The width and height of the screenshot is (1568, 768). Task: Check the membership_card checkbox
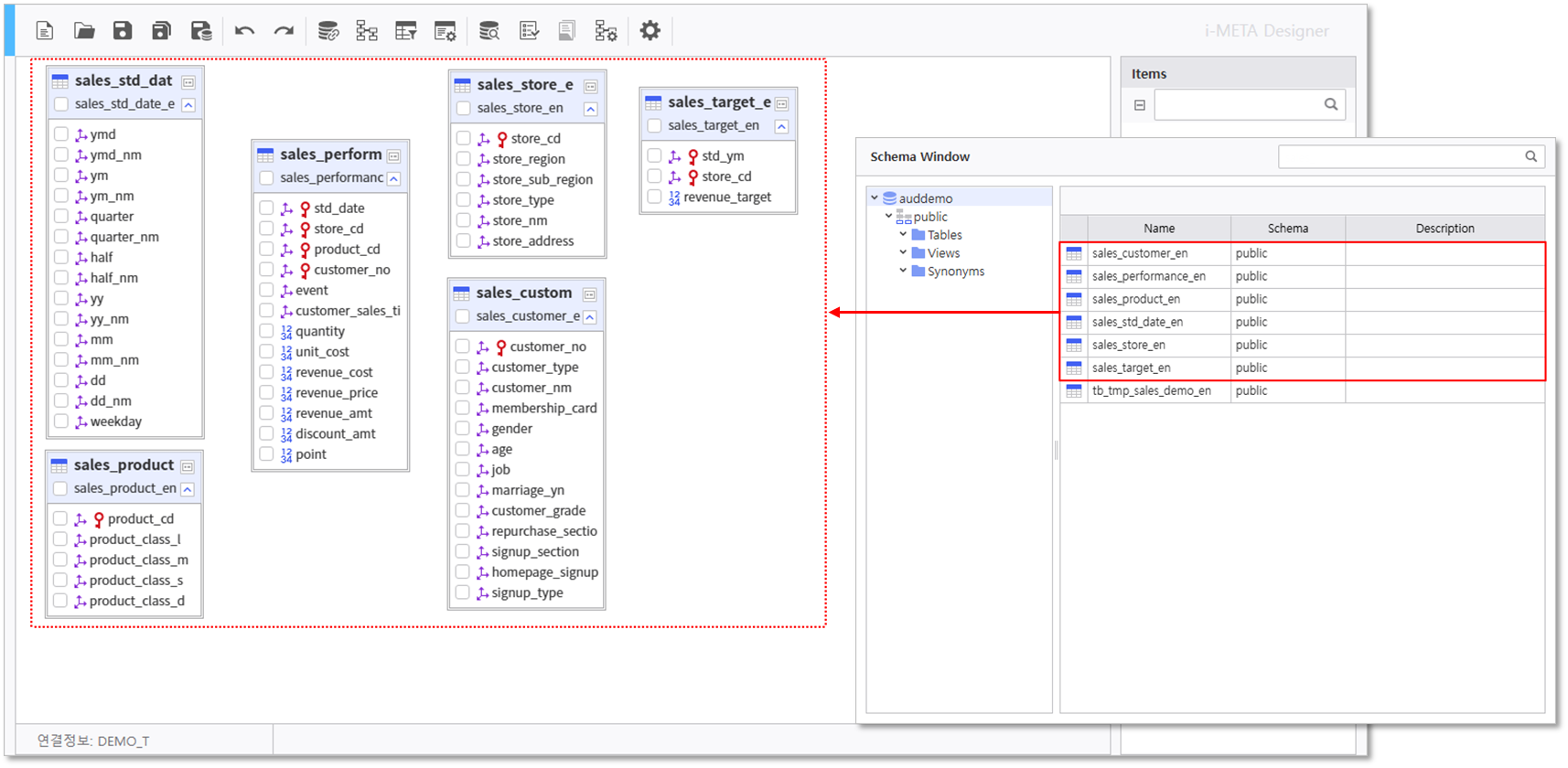click(x=462, y=408)
